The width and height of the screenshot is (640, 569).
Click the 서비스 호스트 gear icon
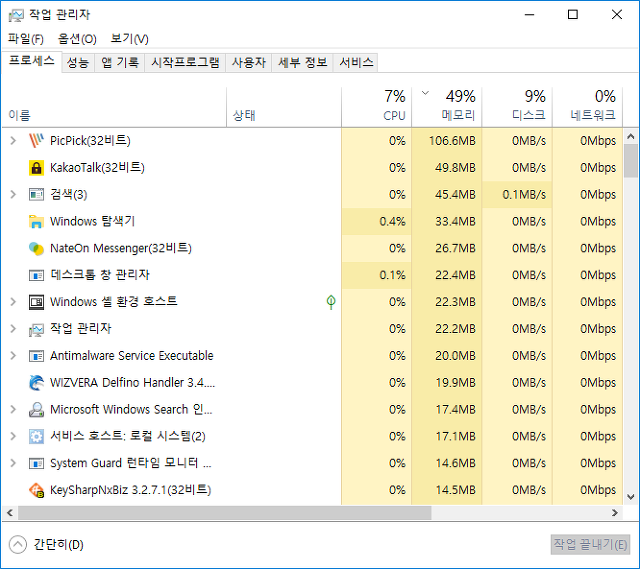point(36,437)
